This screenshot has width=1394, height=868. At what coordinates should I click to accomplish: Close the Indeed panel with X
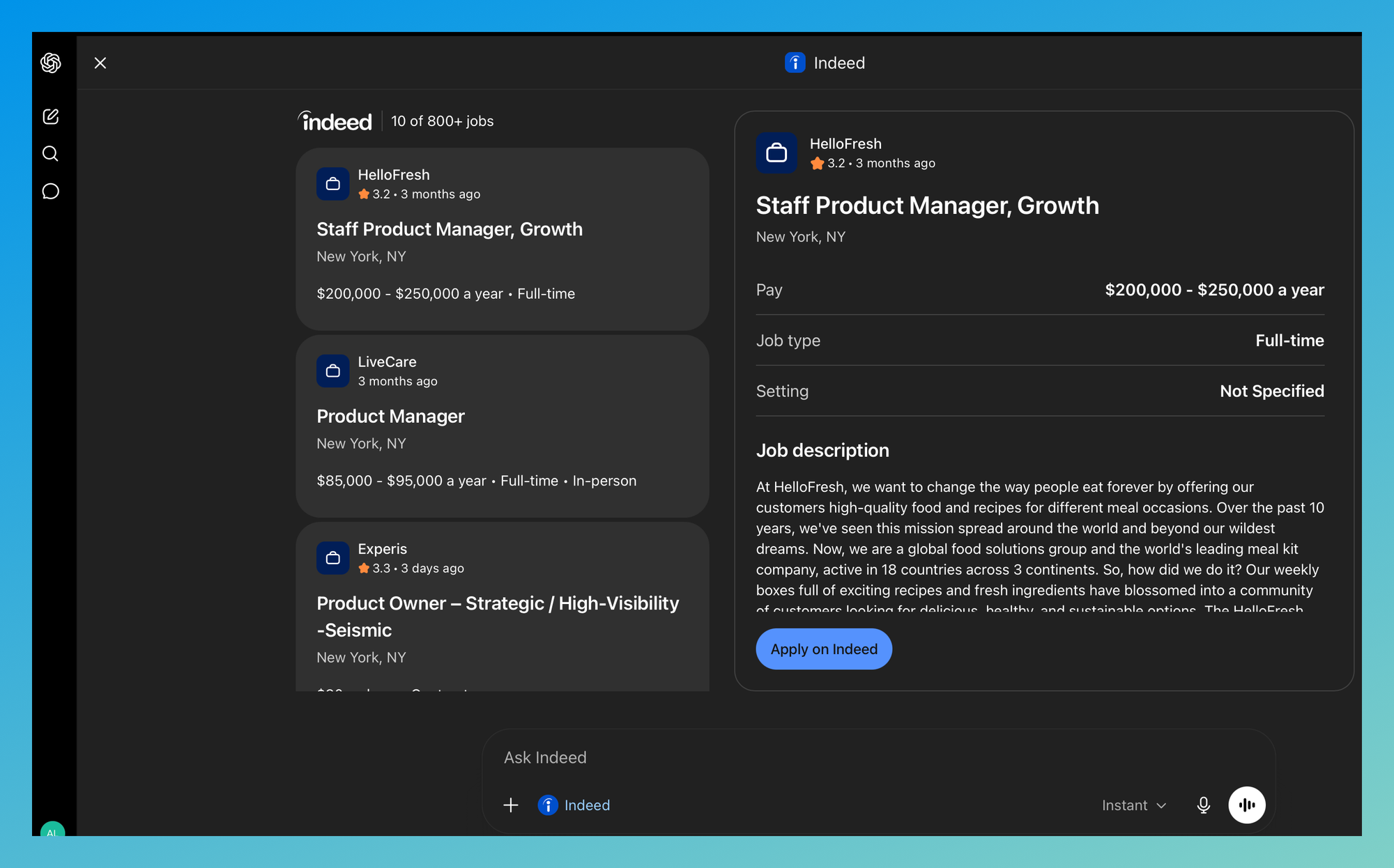pos(100,63)
